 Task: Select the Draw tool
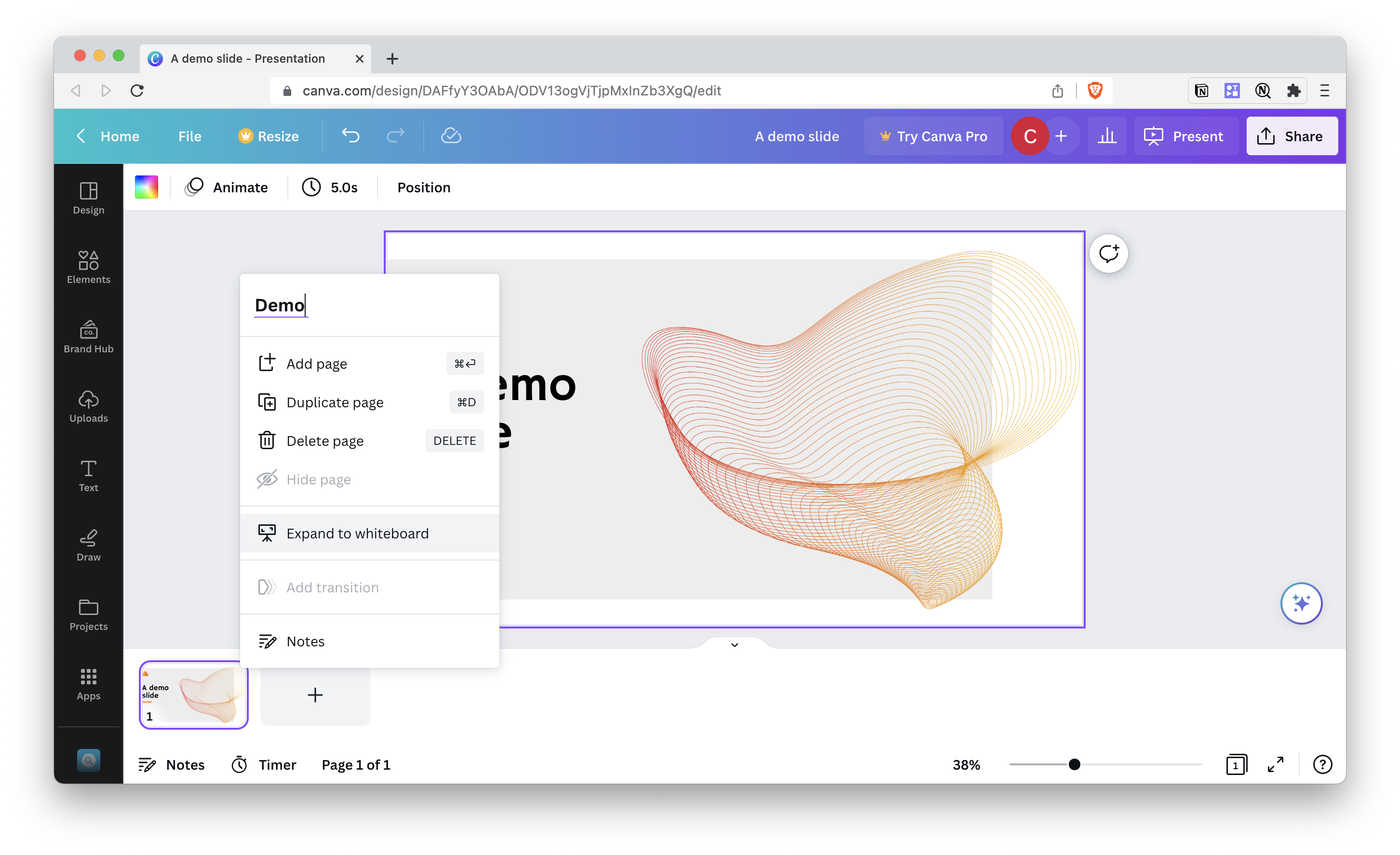click(89, 545)
